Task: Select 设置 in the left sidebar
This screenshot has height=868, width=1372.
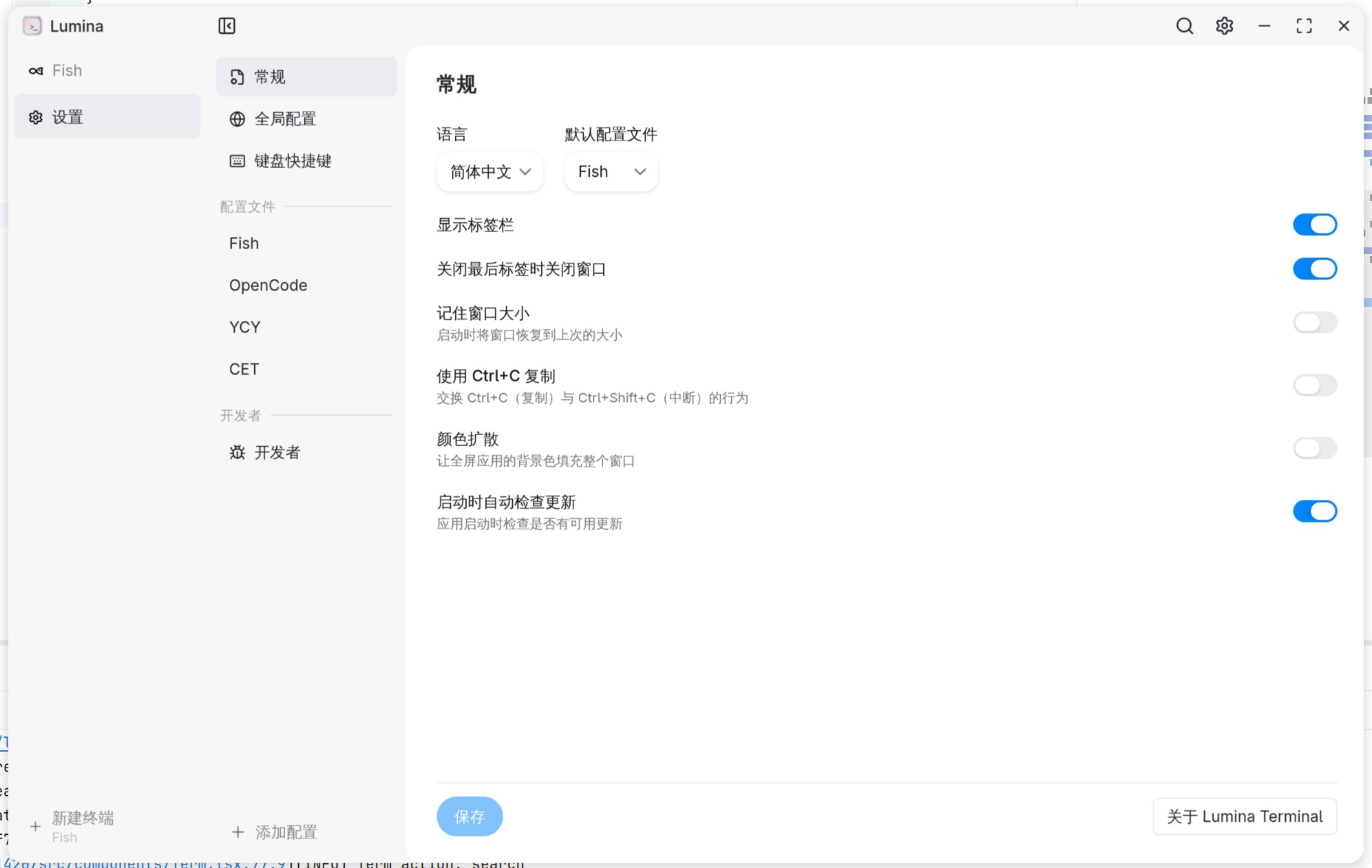Action: click(108, 117)
